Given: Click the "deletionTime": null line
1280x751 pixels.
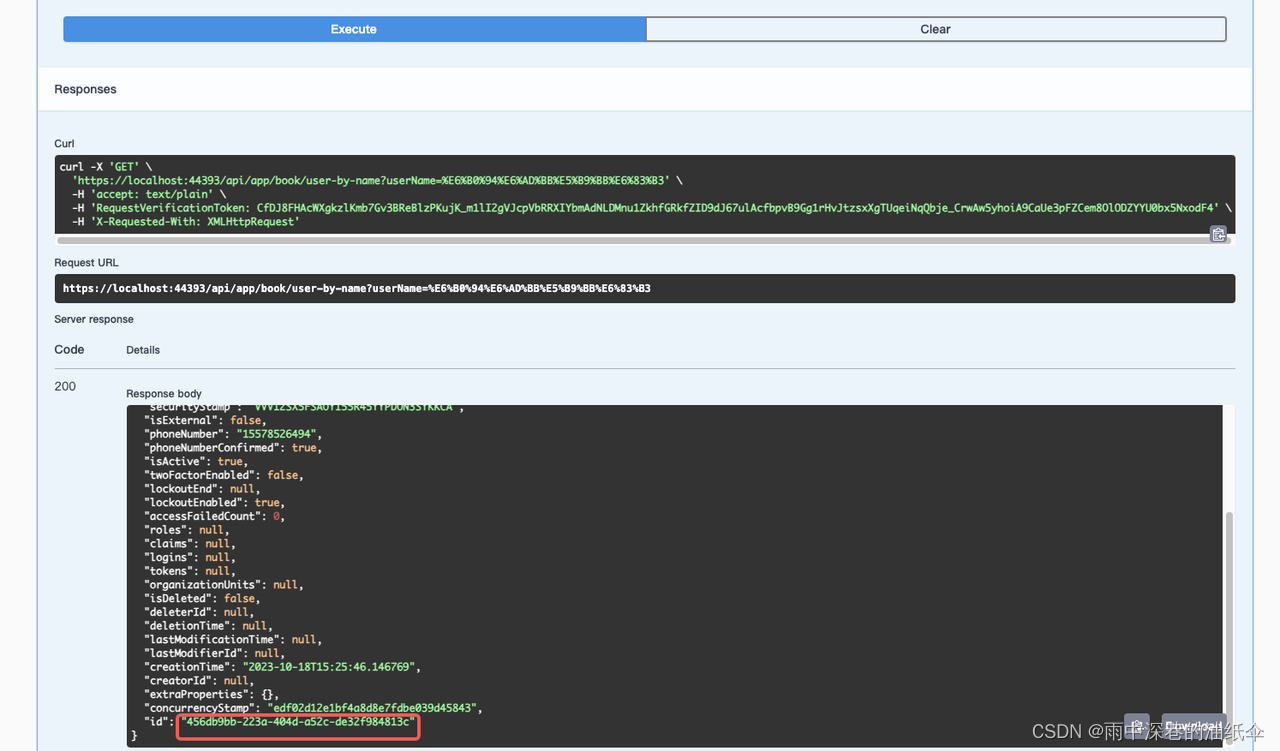Looking at the screenshot, I should pos(206,626).
